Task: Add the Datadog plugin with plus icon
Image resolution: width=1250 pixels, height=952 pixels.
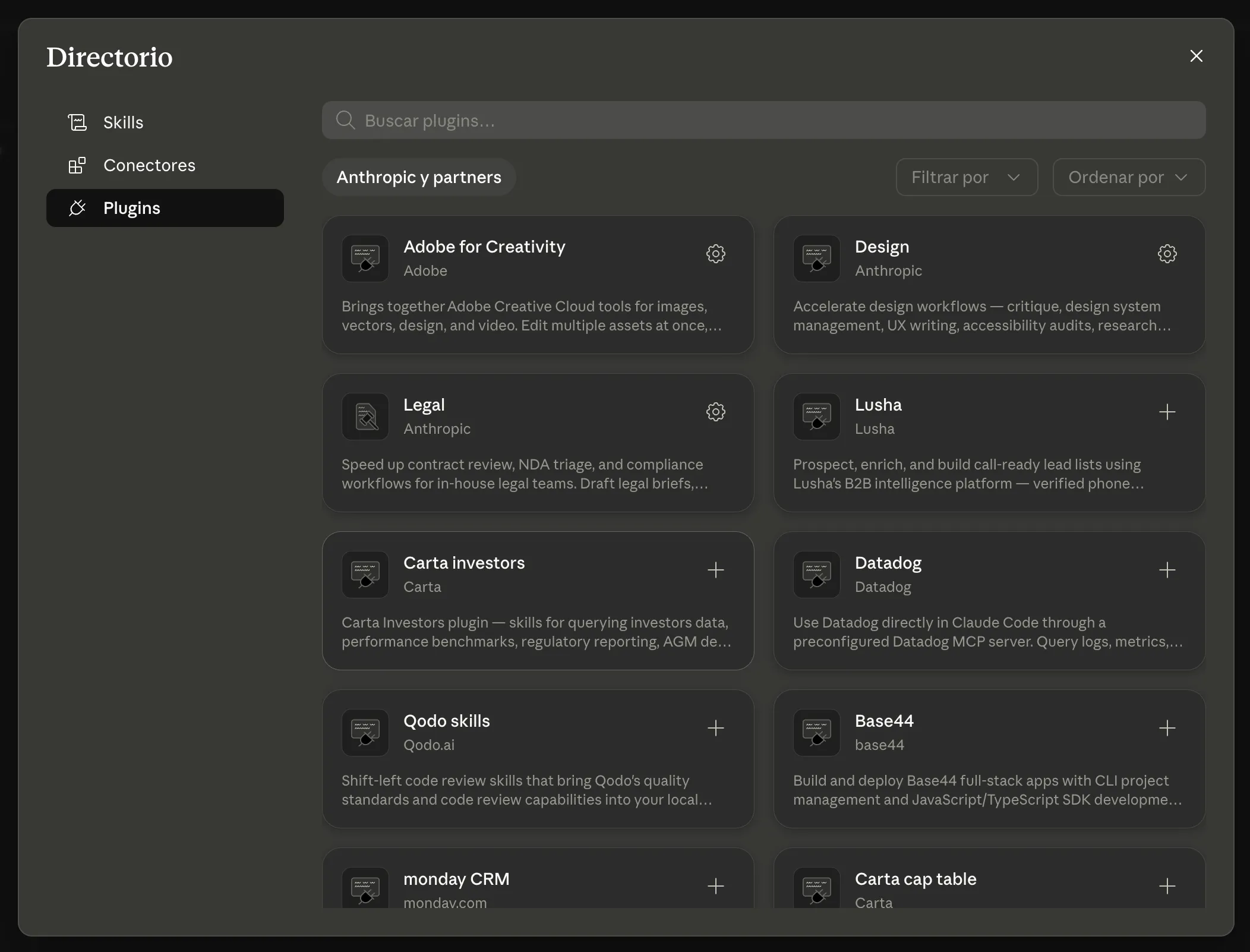Action: [1167, 570]
